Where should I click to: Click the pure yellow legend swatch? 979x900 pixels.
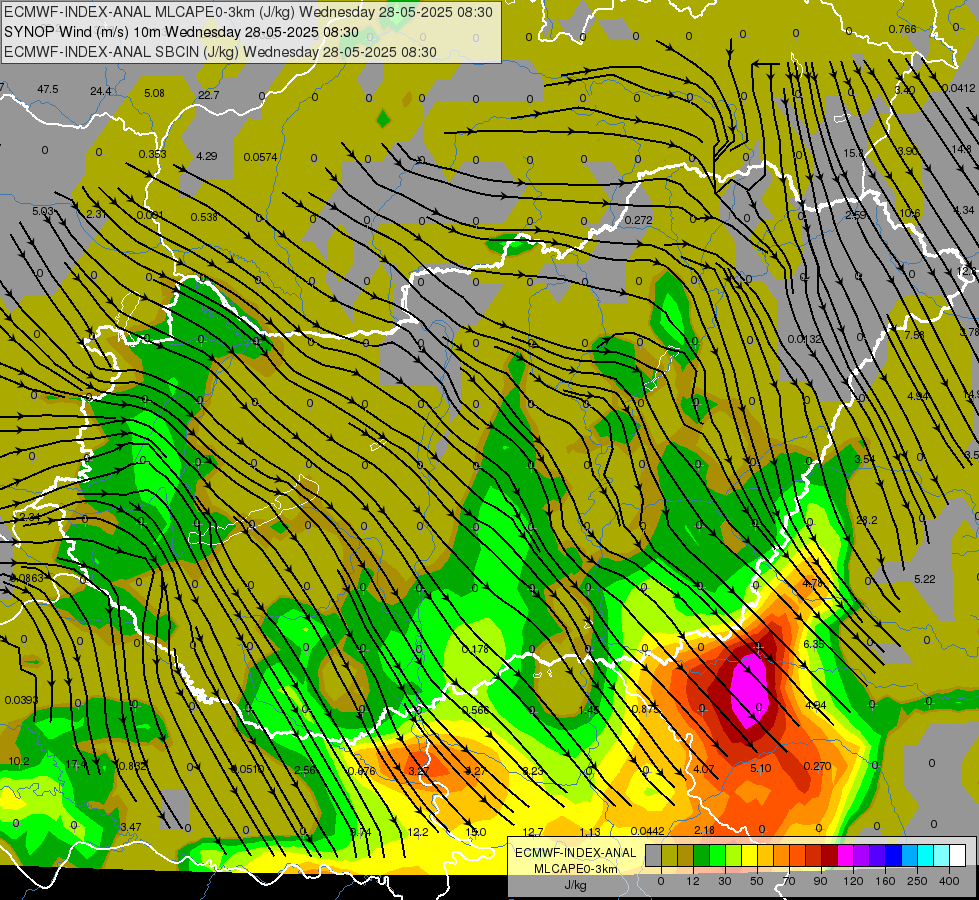(x=750, y=855)
